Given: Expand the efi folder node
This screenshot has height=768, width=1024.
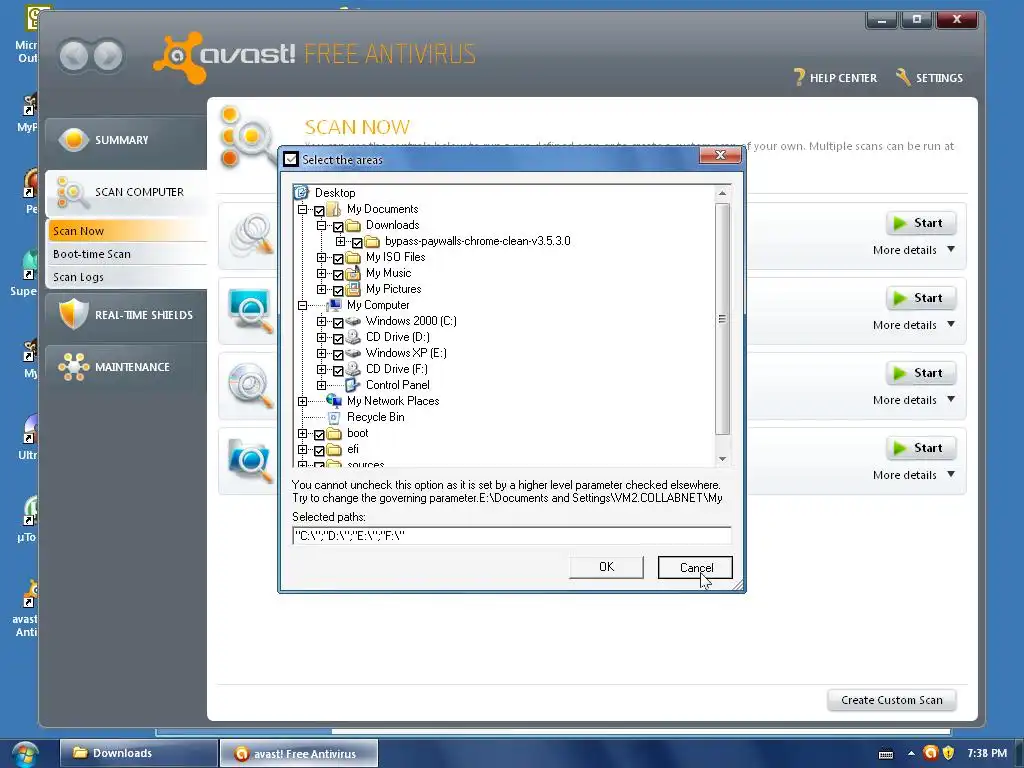Looking at the screenshot, I should click(x=302, y=449).
